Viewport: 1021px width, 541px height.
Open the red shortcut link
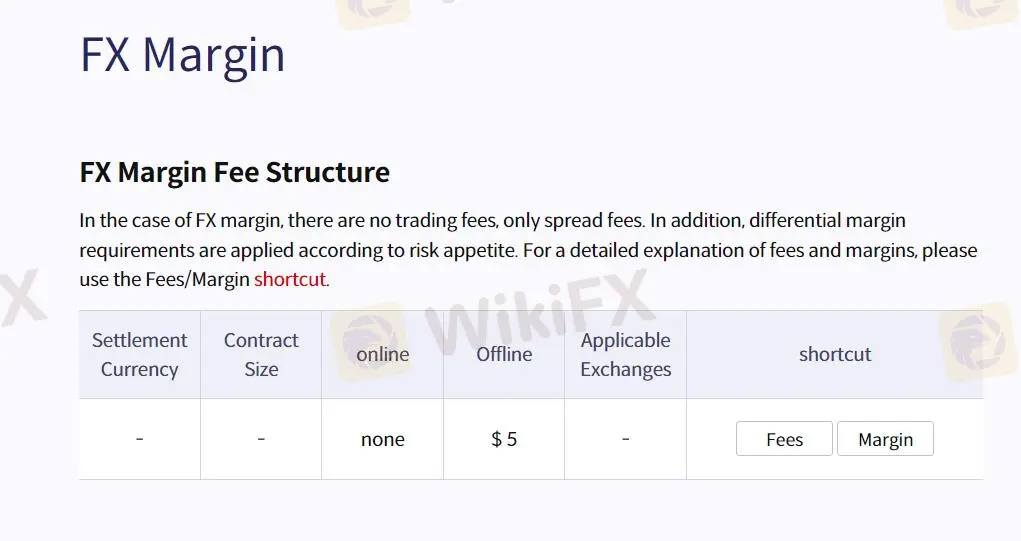click(290, 279)
